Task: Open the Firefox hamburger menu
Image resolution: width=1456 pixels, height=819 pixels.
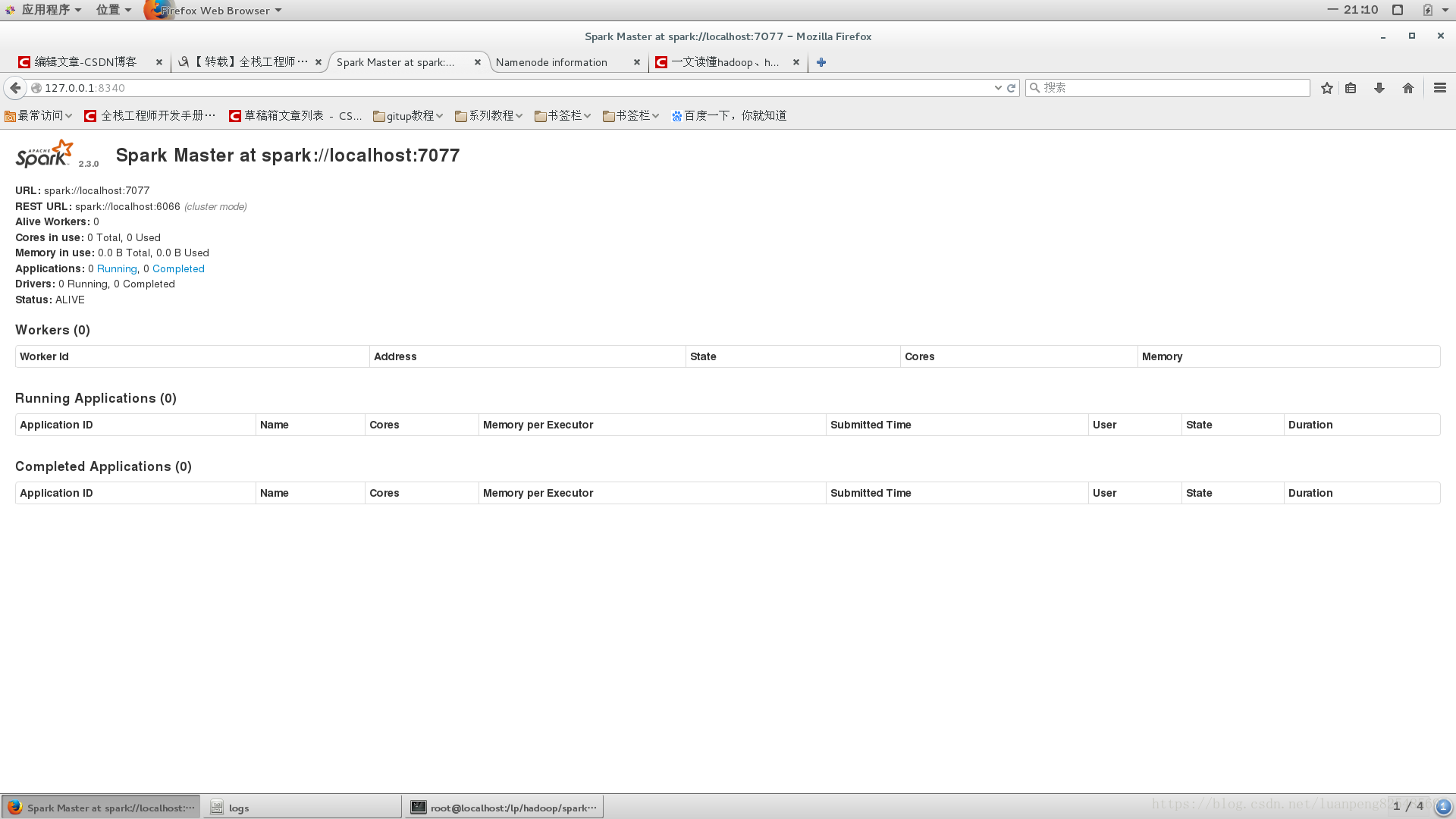Action: (x=1440, y=88)
